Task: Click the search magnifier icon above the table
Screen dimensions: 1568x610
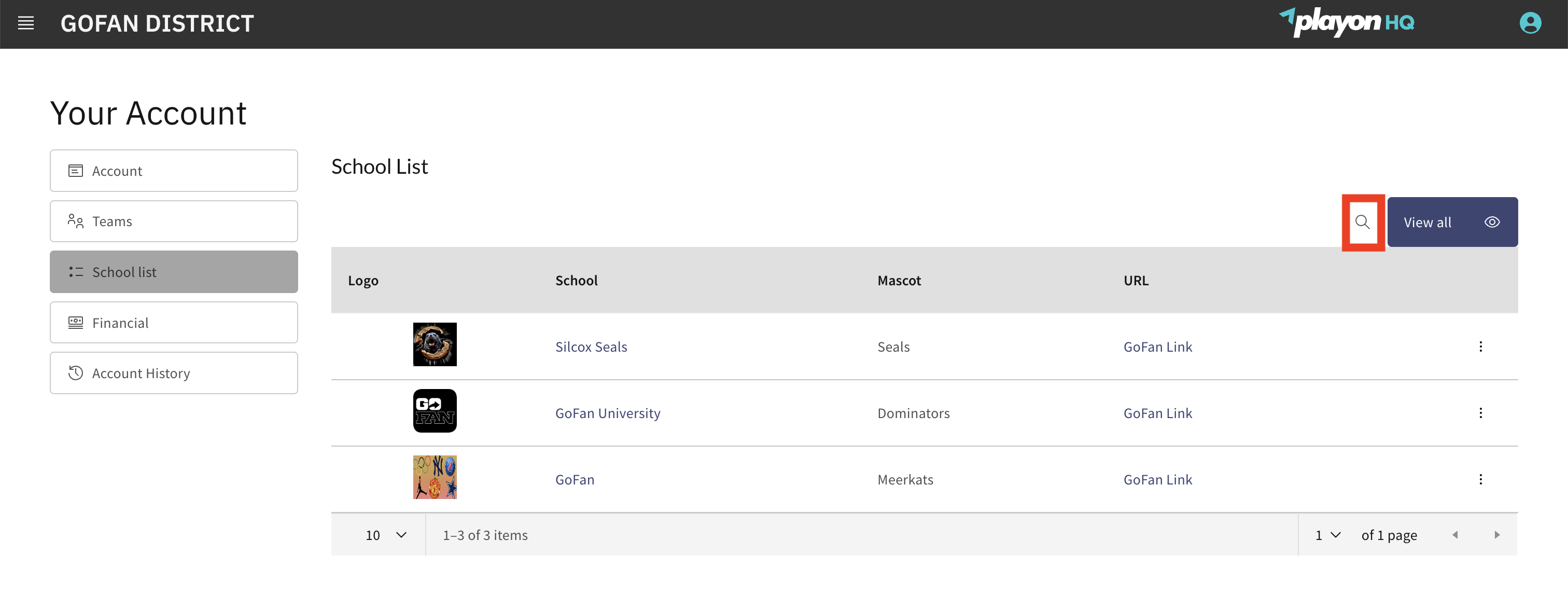Action: tap(1363, 222)
